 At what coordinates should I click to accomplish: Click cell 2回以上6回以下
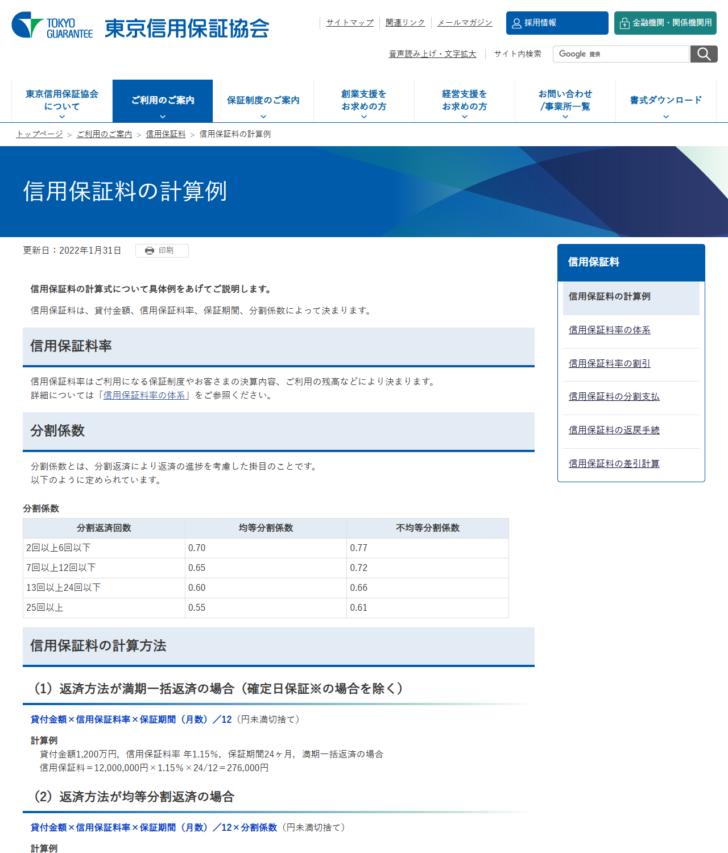tap(104, 548)
